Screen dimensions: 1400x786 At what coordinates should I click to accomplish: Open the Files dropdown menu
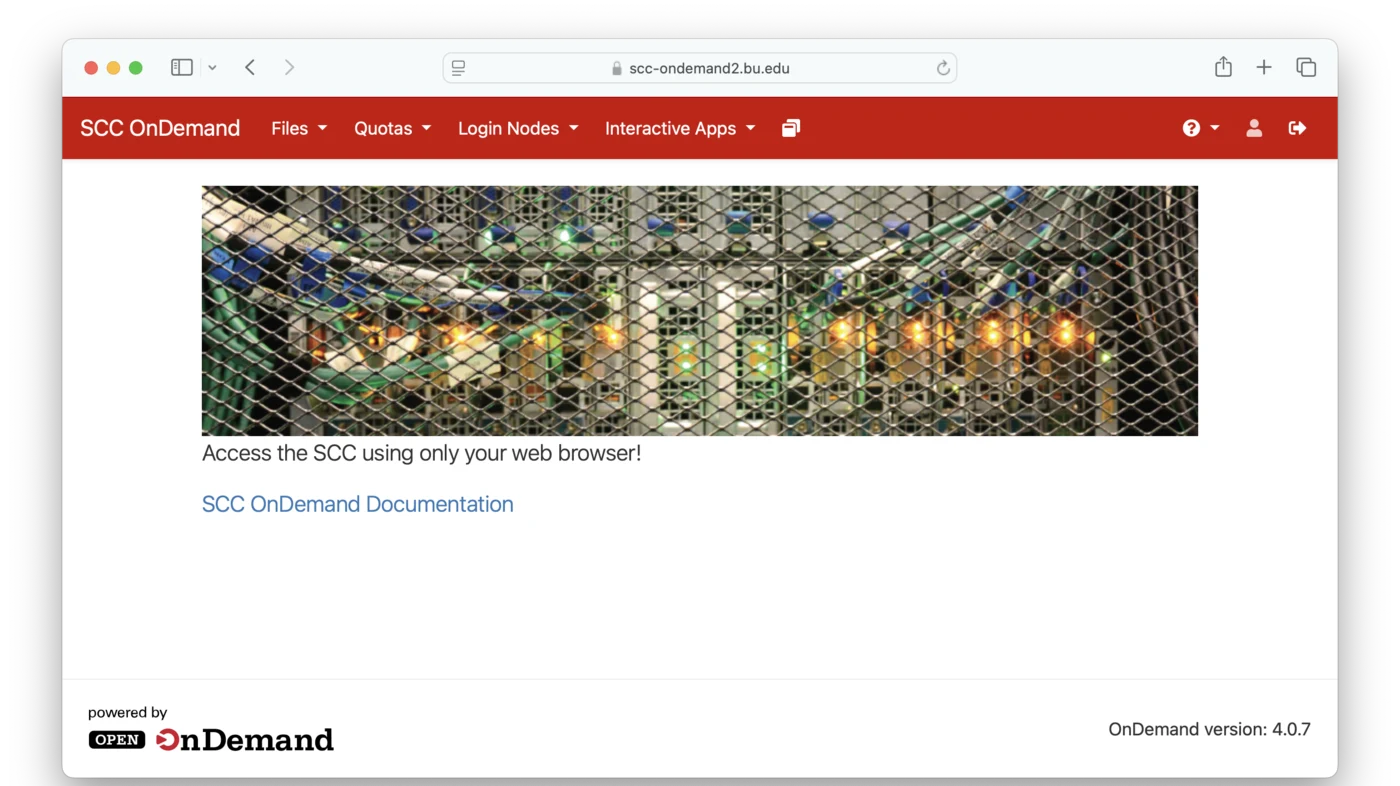click(299, 128)
